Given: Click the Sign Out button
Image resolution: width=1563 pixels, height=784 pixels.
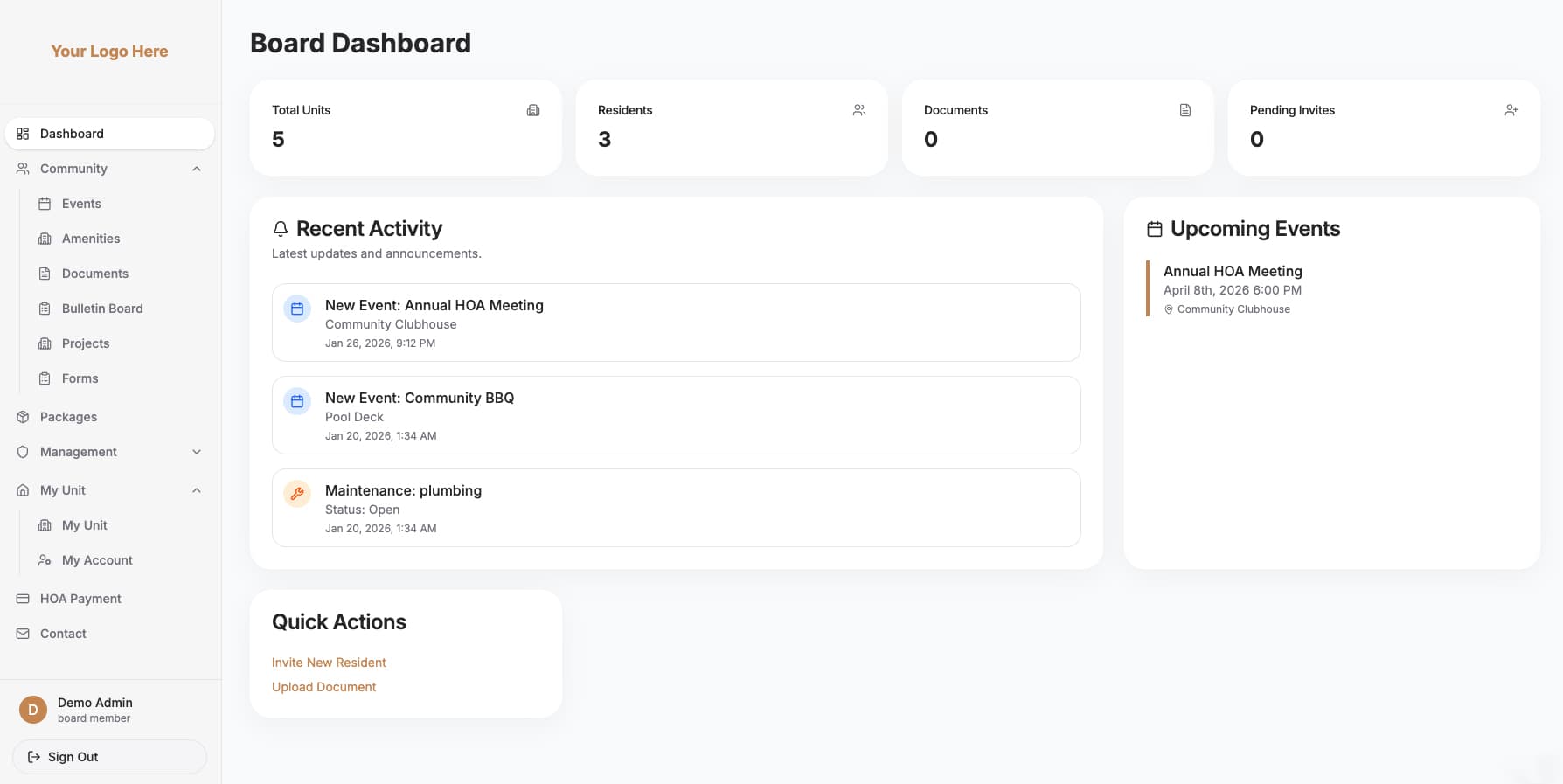Looking at the screenshot, I should 108,756.
